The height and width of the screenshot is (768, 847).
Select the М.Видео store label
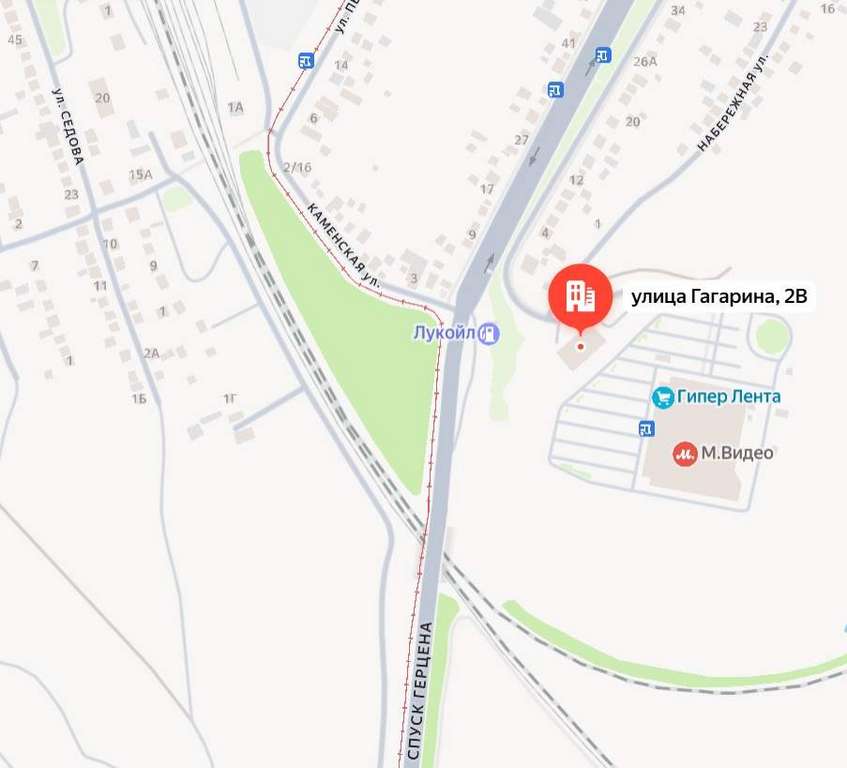[x=737, y=453]
